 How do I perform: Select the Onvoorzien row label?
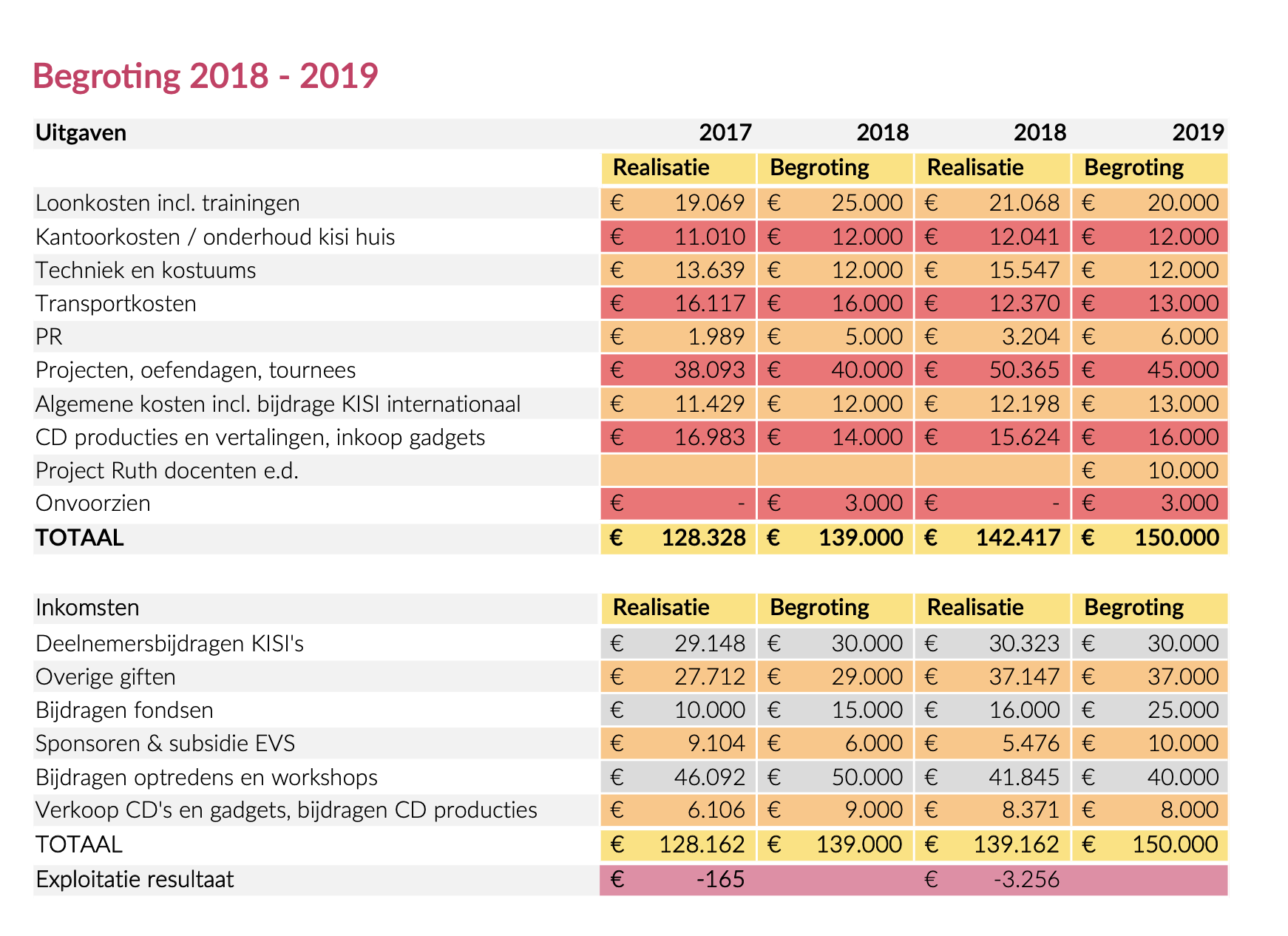pyautogui.click(x=93, y=503)
